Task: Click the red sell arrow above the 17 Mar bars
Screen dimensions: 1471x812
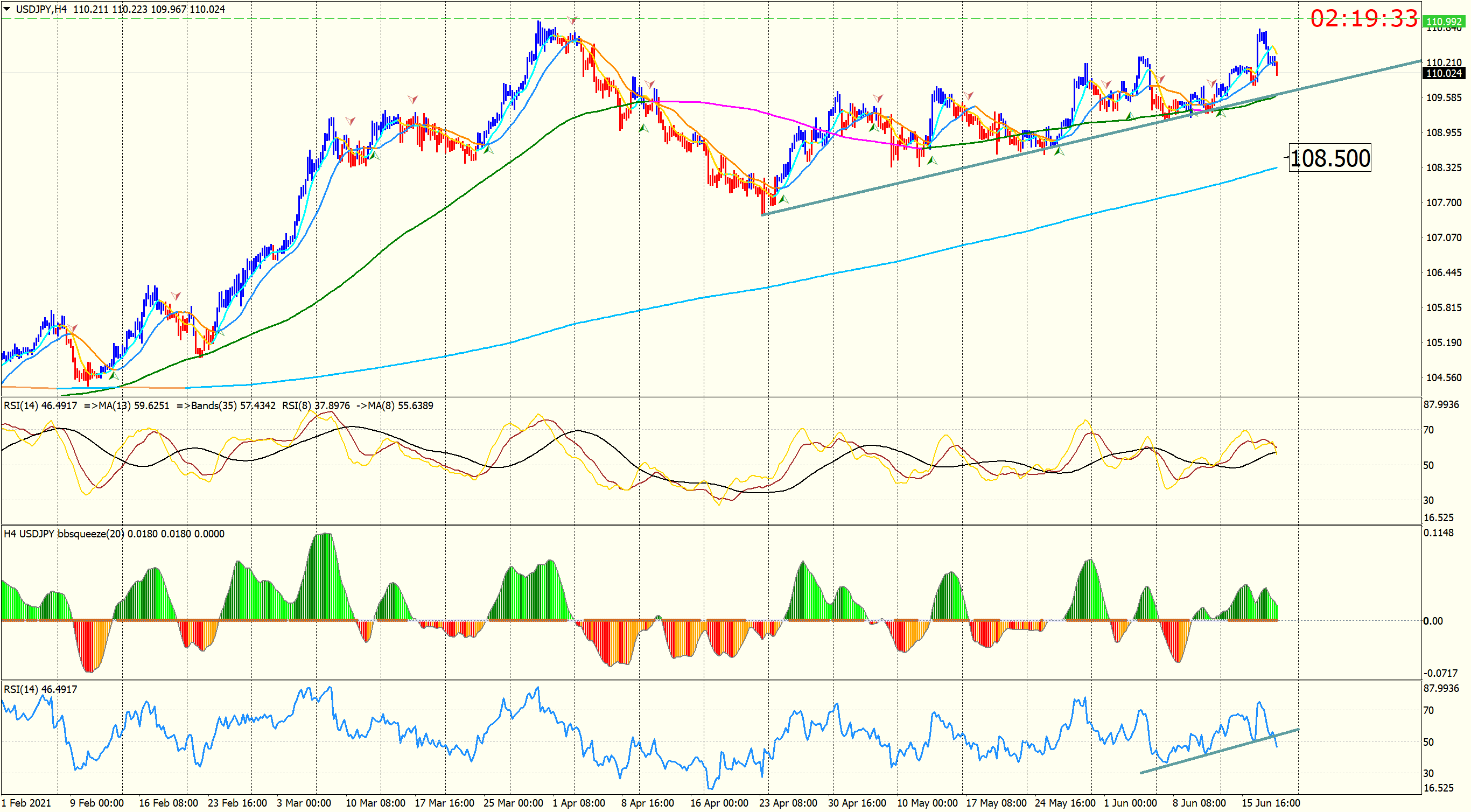Action: click(x=413, y=100)
